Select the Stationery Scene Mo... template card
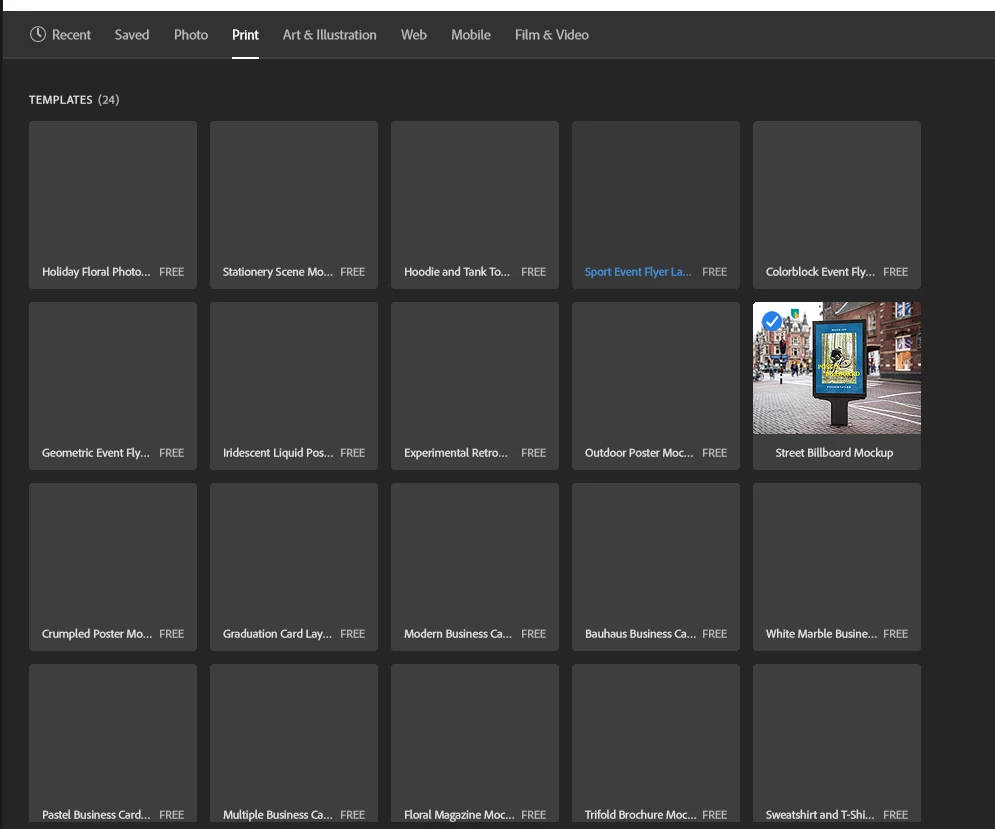 click(x=294, y=205)
